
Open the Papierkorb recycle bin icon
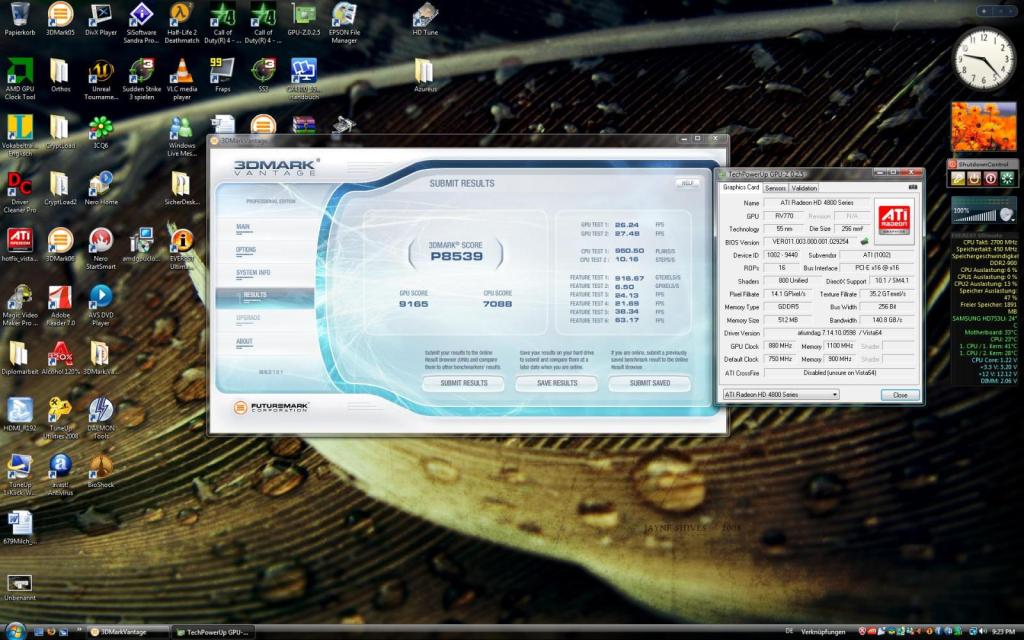[x=20, y=19]
